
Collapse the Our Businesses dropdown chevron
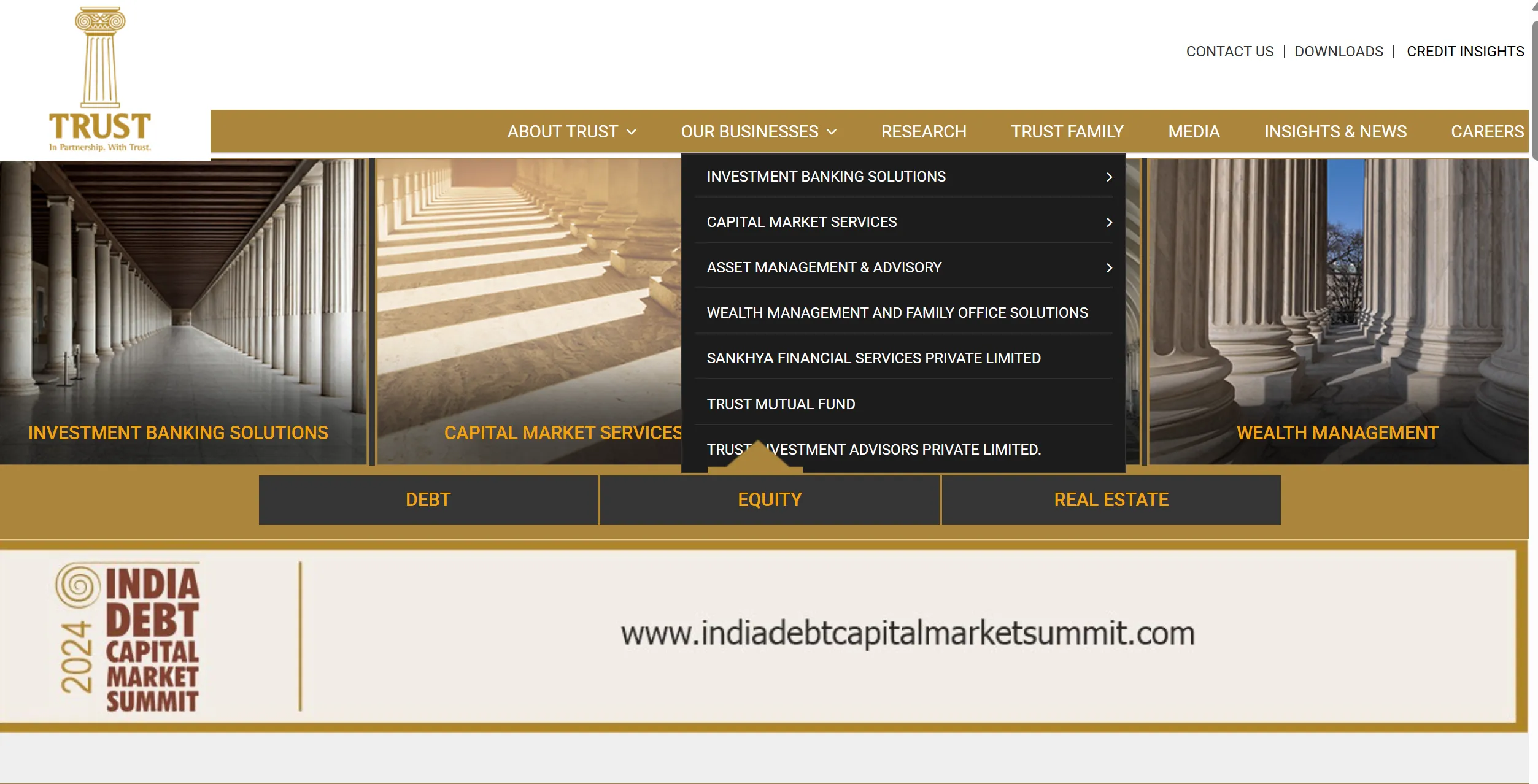(832, 132)
